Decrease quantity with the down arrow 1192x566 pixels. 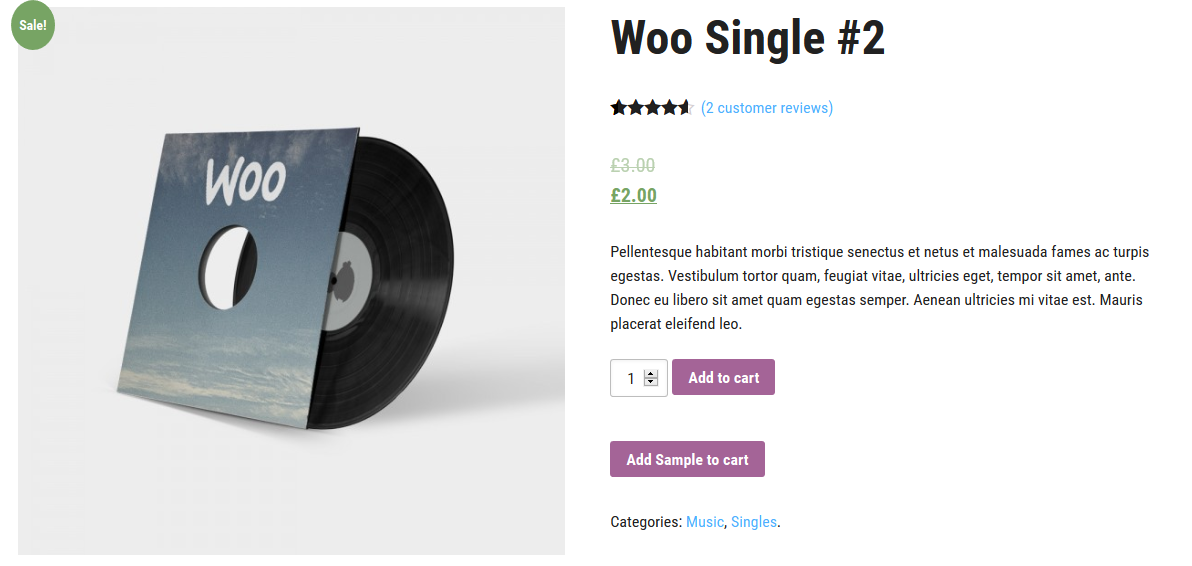[651, 381]
